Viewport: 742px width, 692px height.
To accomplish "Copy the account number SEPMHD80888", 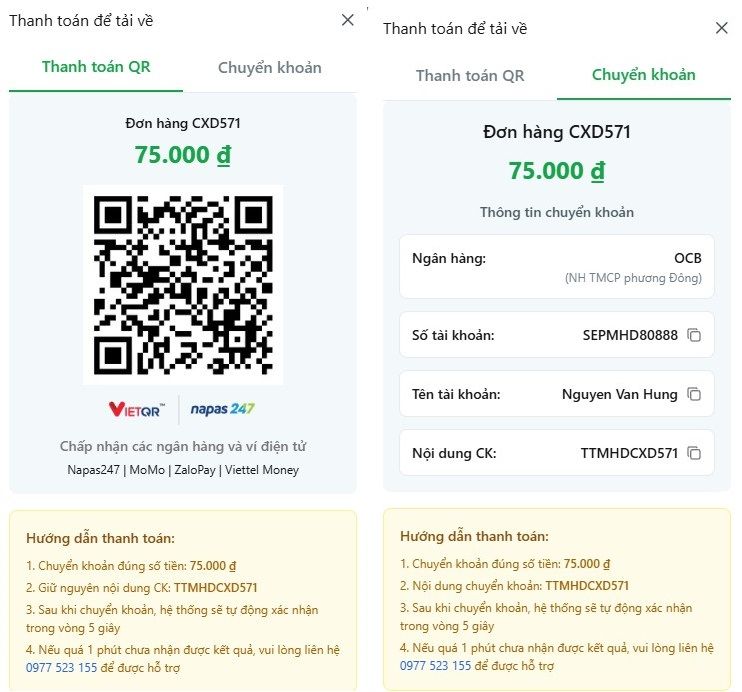I will [x=694, y=336].
